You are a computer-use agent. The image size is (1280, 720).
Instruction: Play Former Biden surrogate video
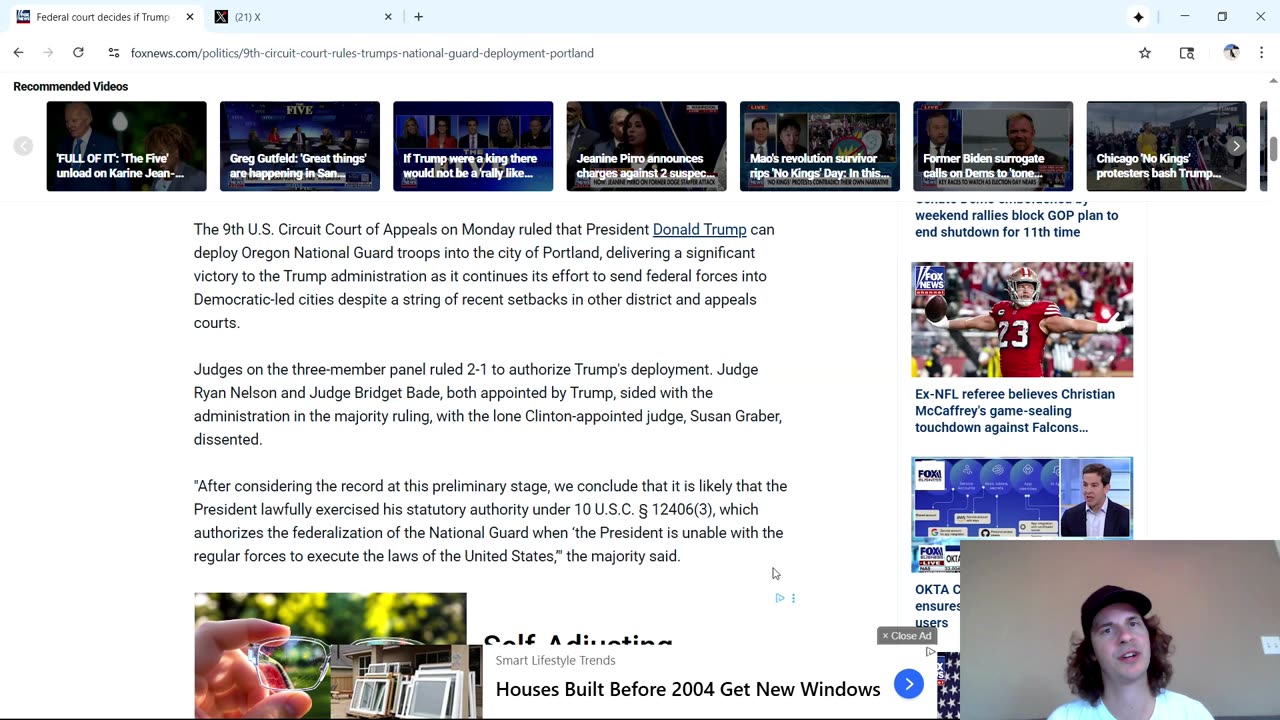[993, 146]
